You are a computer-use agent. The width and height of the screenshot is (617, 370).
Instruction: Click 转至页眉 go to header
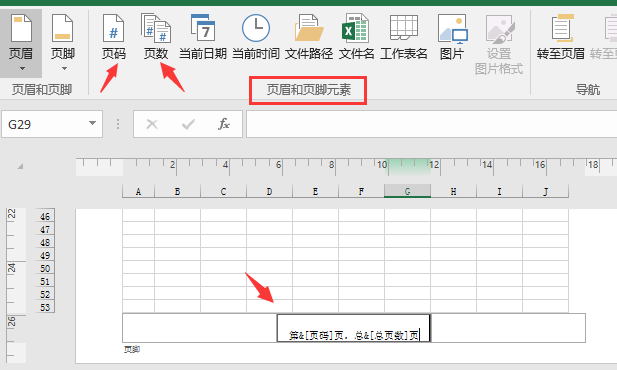(x=561, y=37)
